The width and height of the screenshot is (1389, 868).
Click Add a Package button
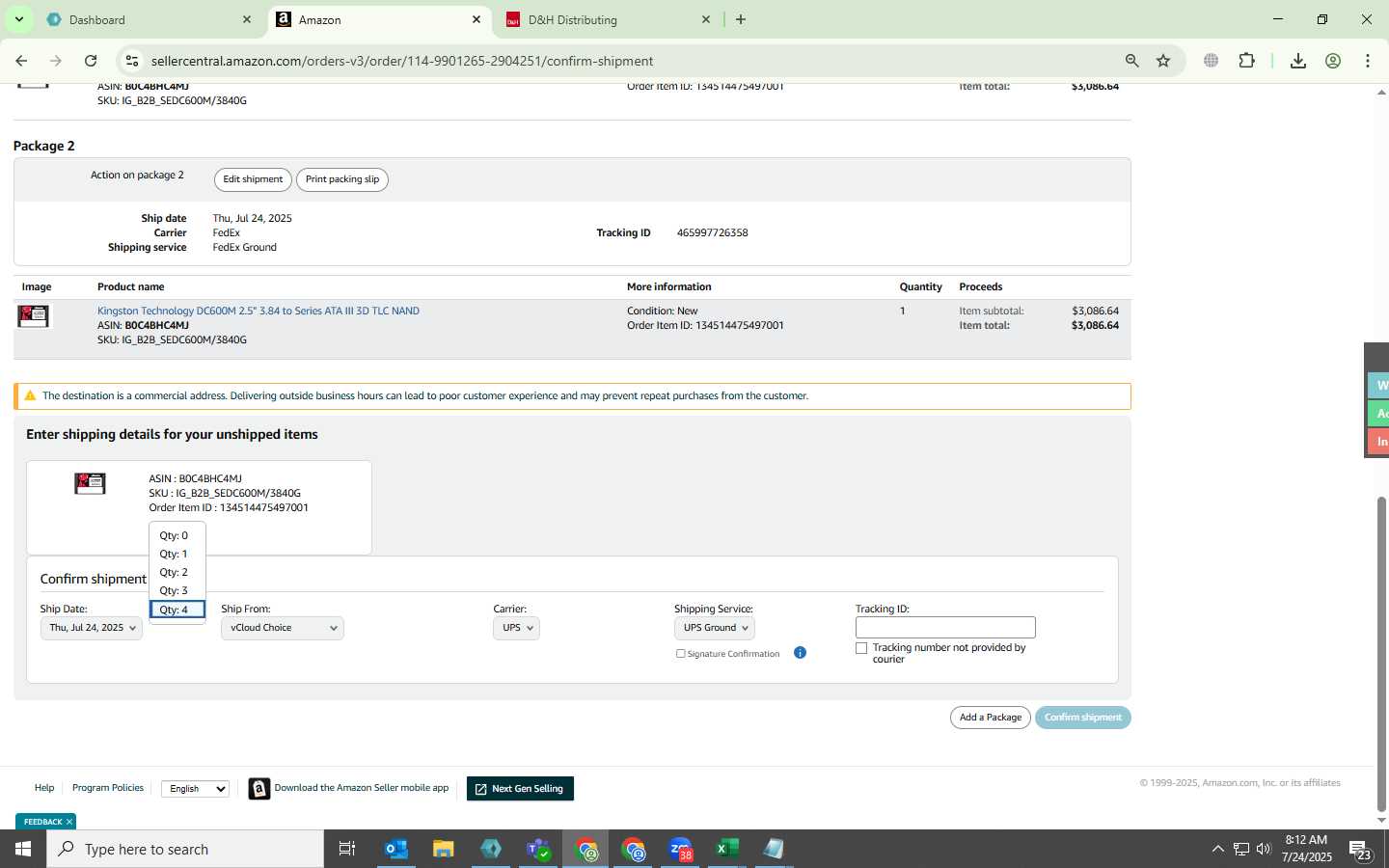click(991, 718)
